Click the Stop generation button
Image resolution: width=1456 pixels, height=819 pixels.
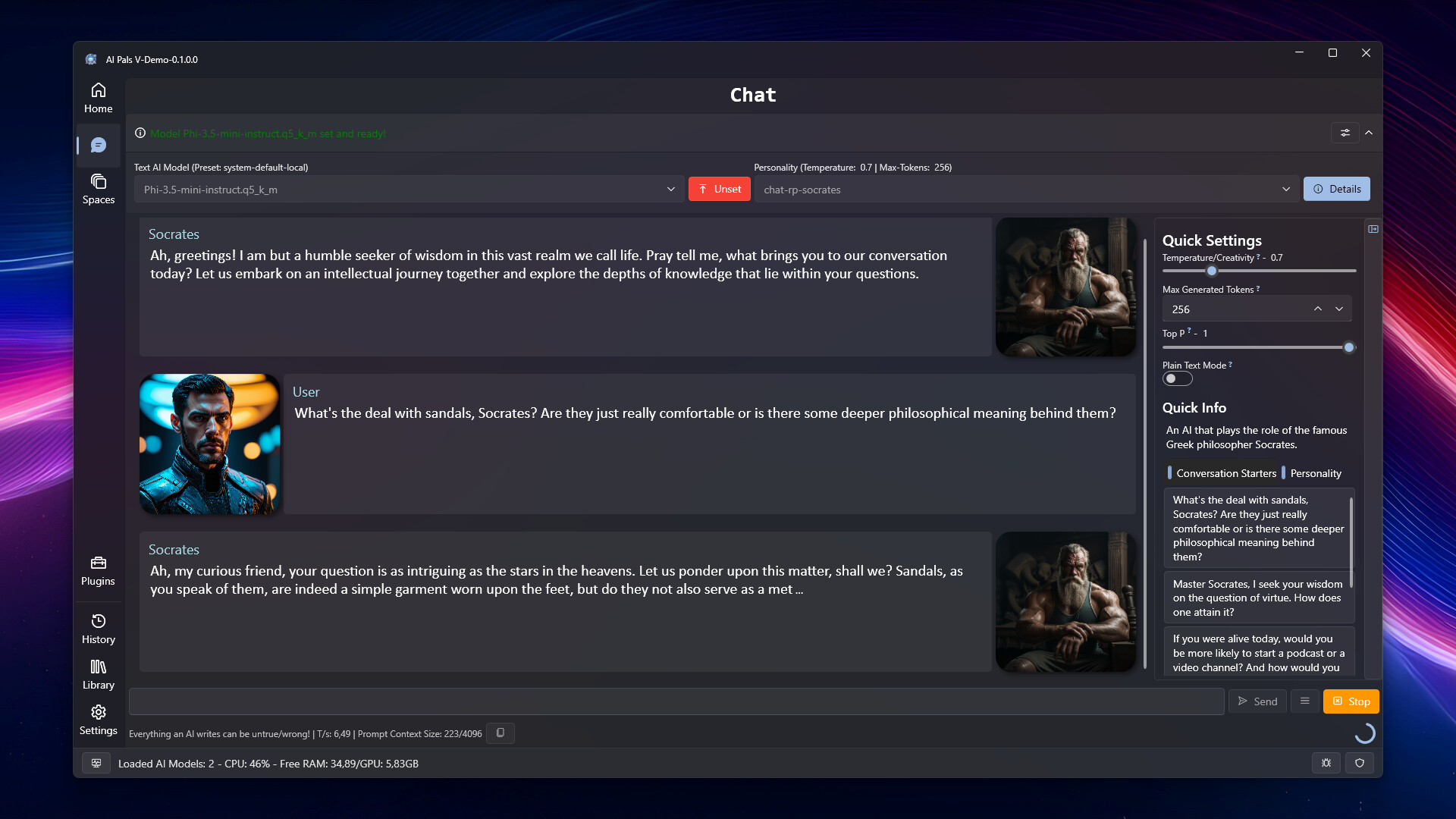[x=1351, y=701]
